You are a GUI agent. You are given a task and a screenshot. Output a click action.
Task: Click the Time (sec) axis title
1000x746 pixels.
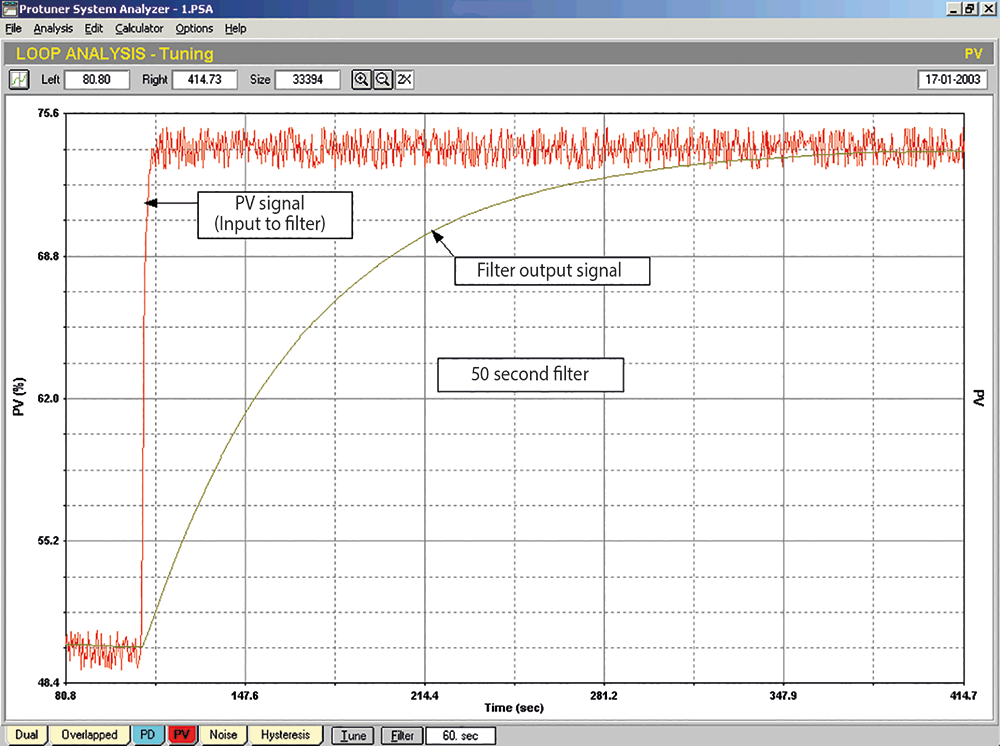pyautogui.click(x=514, y=708)
